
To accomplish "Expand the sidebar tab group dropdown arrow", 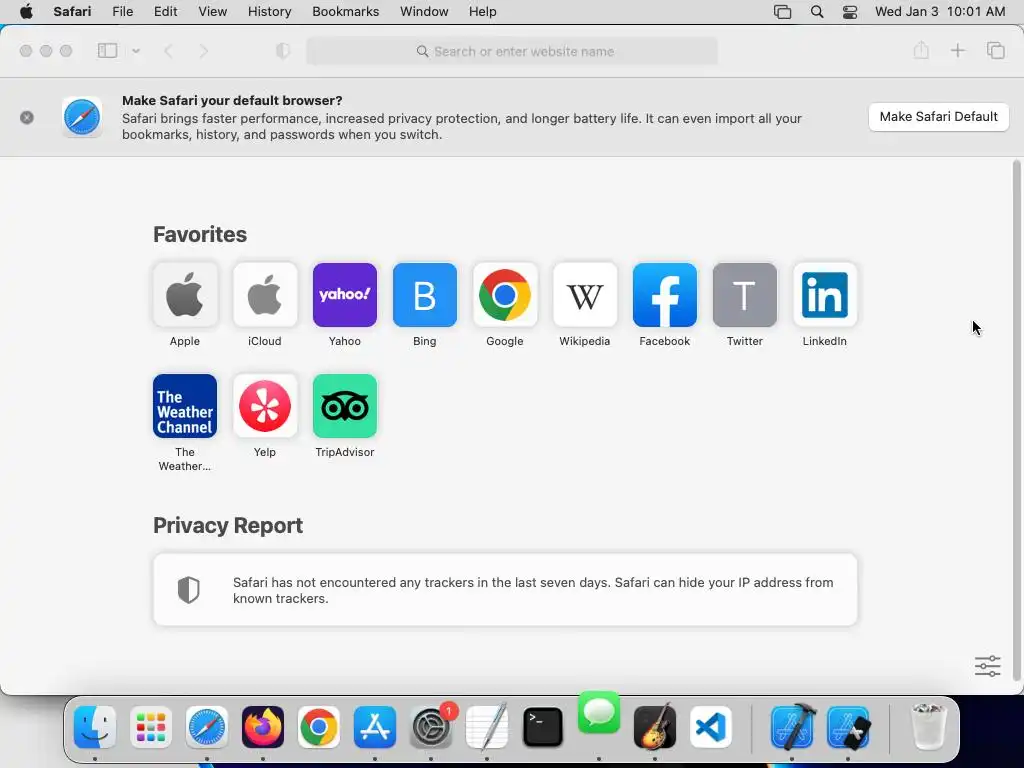I will pyautogui.click(x=136, y=51).
